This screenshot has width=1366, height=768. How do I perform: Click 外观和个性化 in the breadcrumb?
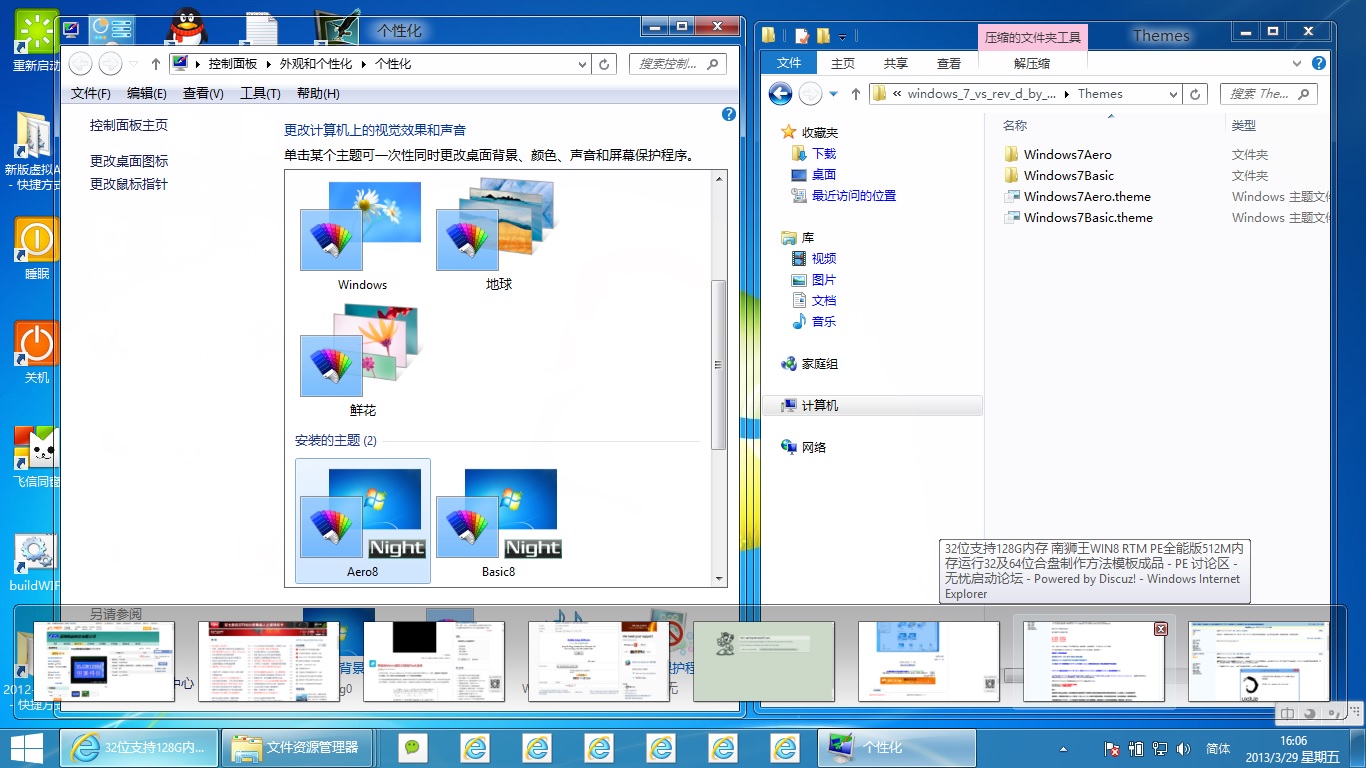pyautogui.click(x=315, y=64)
